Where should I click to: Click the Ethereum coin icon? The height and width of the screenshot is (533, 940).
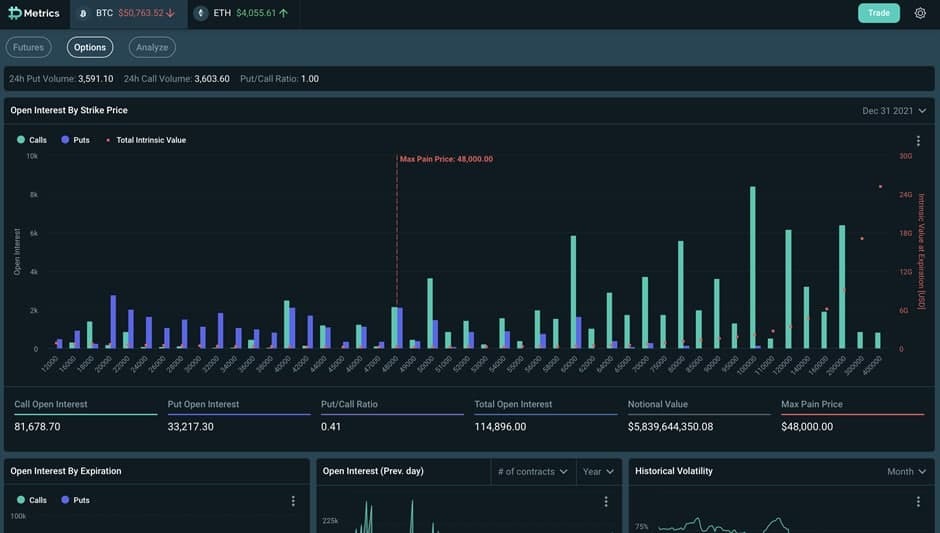(201, 13)
